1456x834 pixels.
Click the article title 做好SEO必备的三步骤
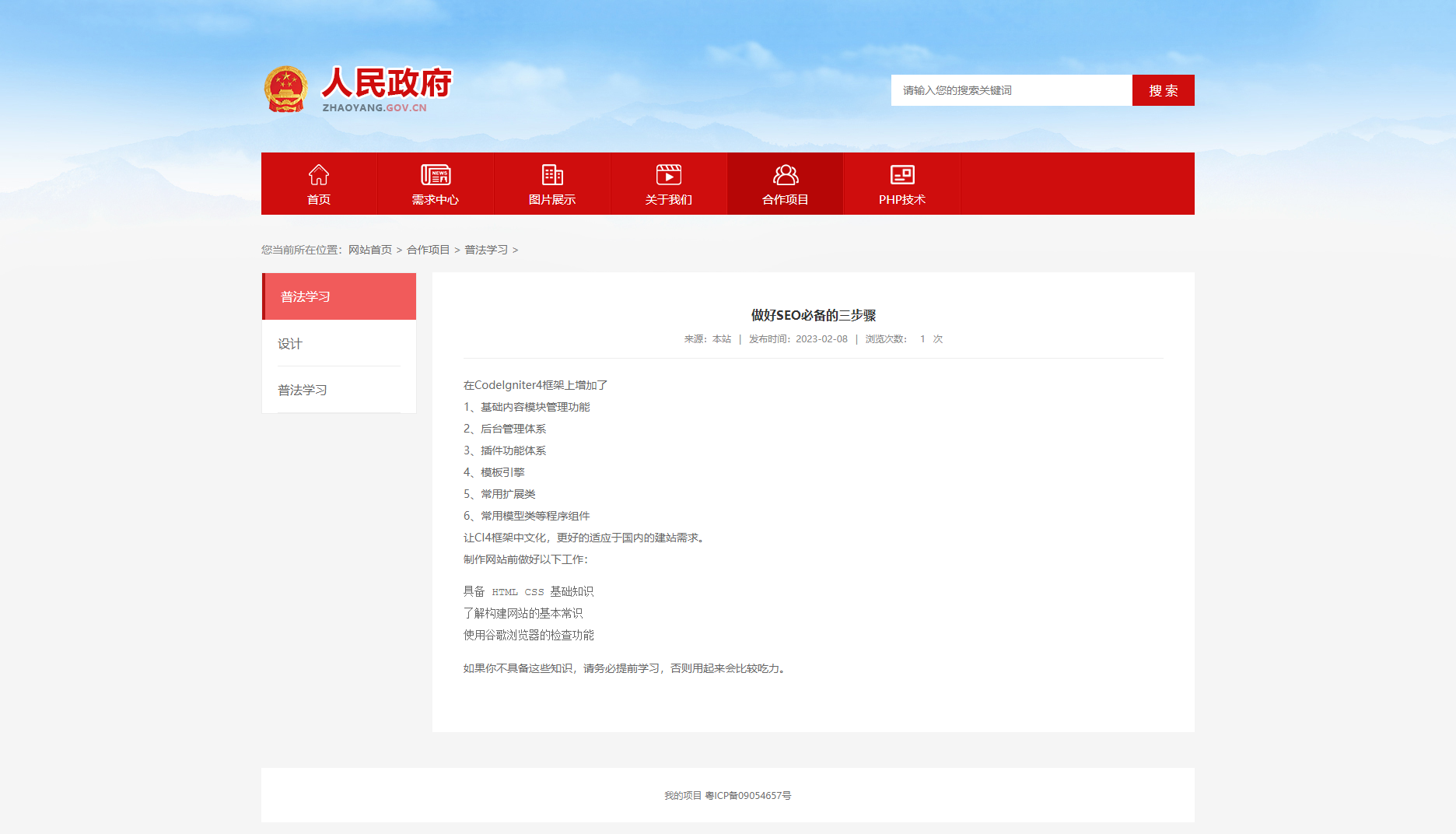pyautogui.click(x=814, y=315)
